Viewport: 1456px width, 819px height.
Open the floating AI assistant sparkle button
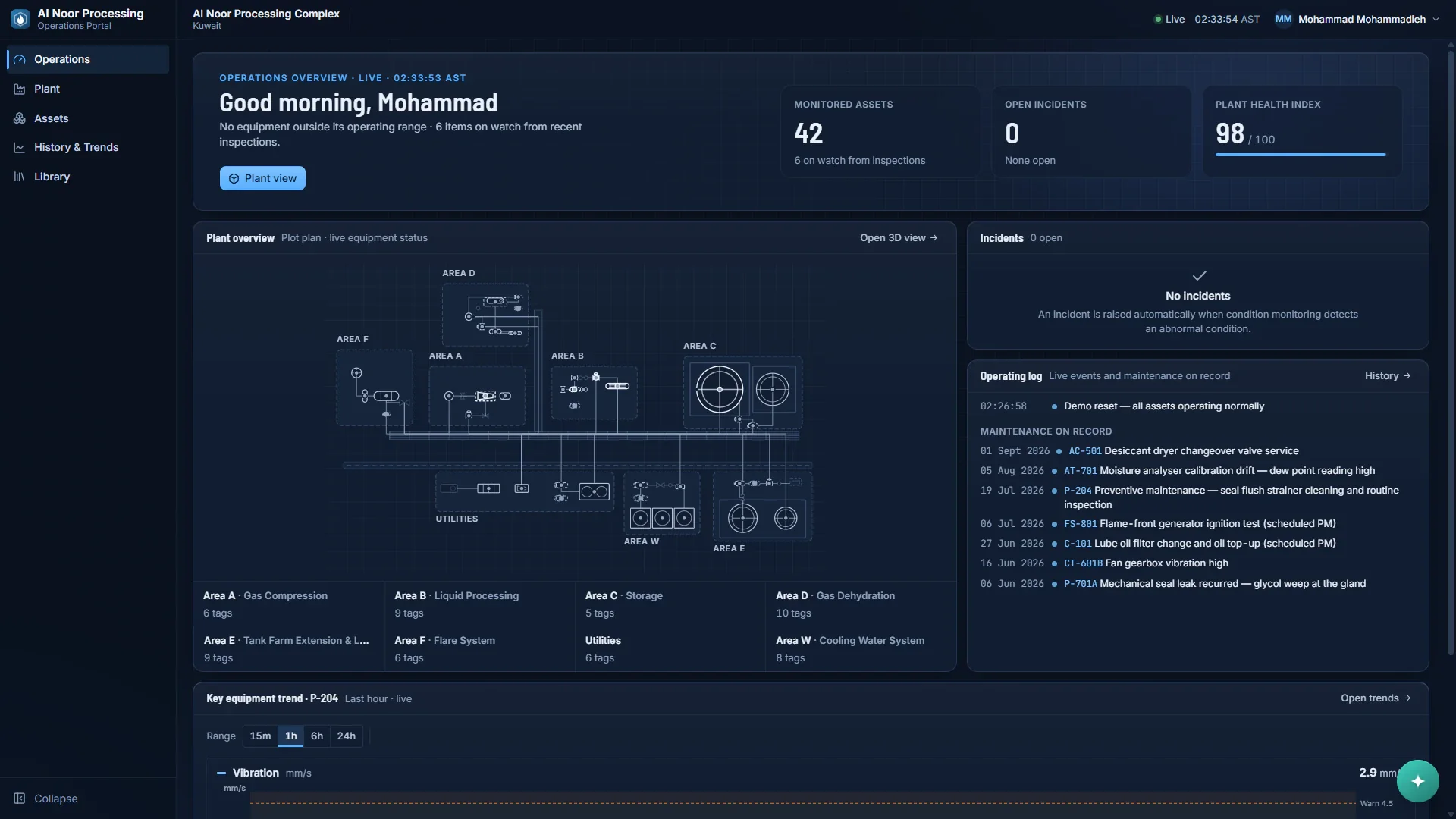coord(1417,781)
